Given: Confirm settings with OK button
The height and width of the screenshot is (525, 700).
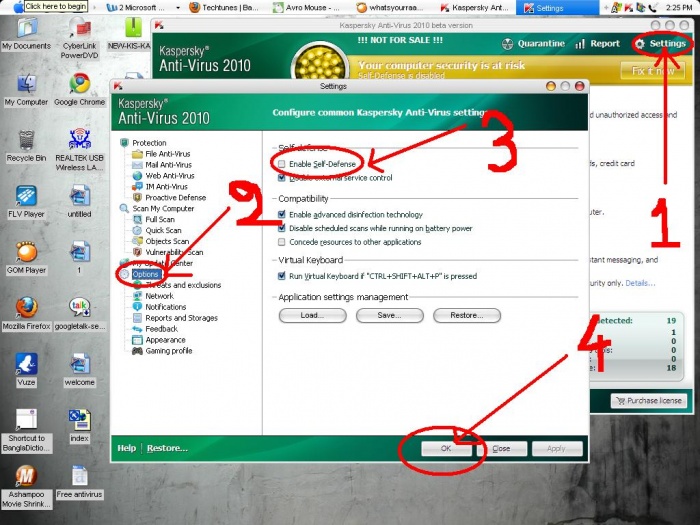Looking at the screenshot, I should coord(446,449).
